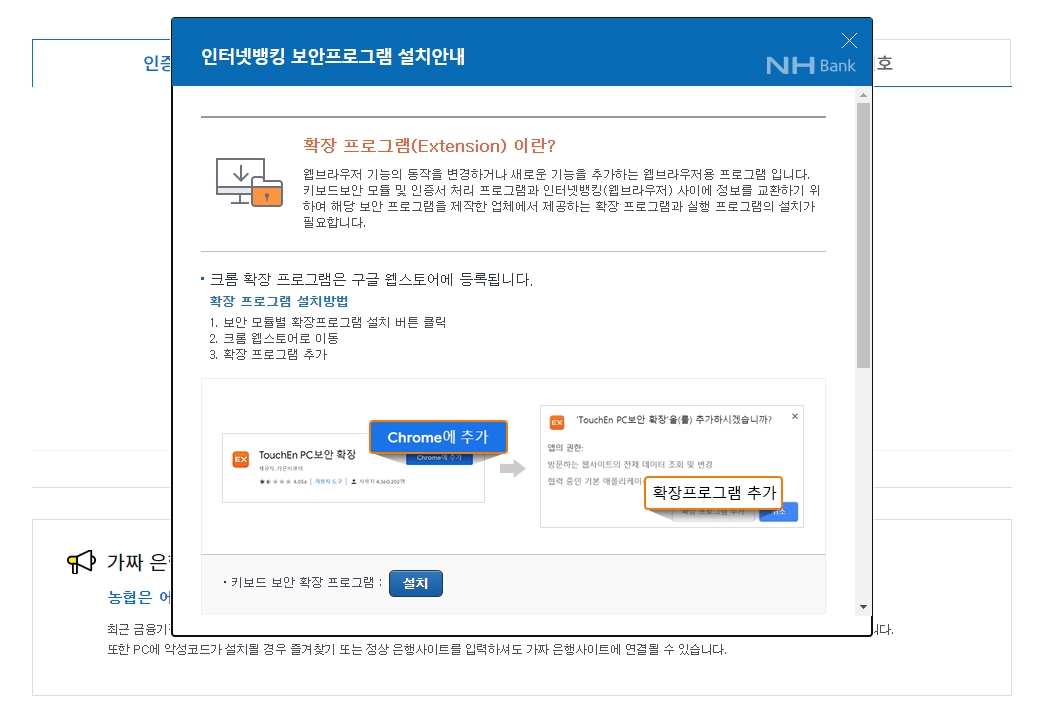The image size is (1055, 724).
Task: Click the EX icon in the Chrome permission popup
Action: pyautogui.click(x=556, y=422)
